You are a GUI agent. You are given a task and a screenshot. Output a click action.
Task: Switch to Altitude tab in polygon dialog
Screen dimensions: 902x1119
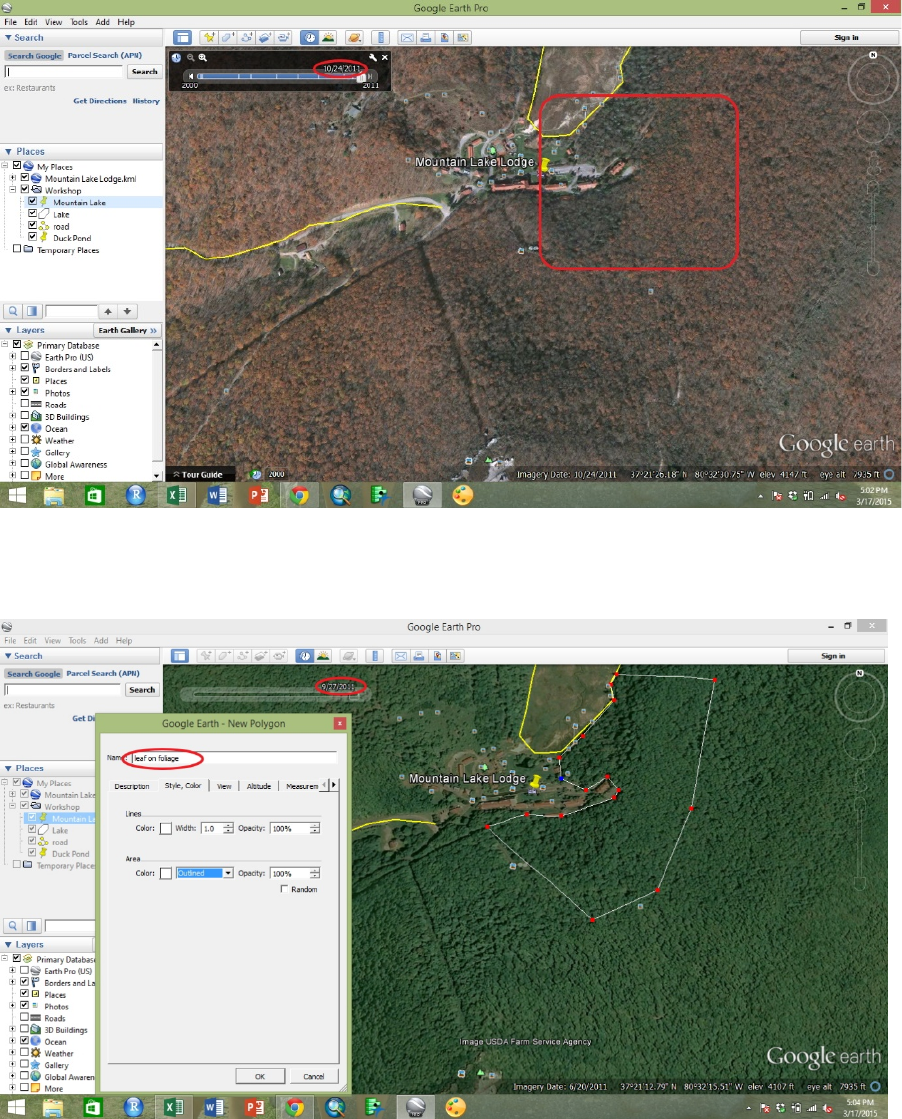pos(258,786)
